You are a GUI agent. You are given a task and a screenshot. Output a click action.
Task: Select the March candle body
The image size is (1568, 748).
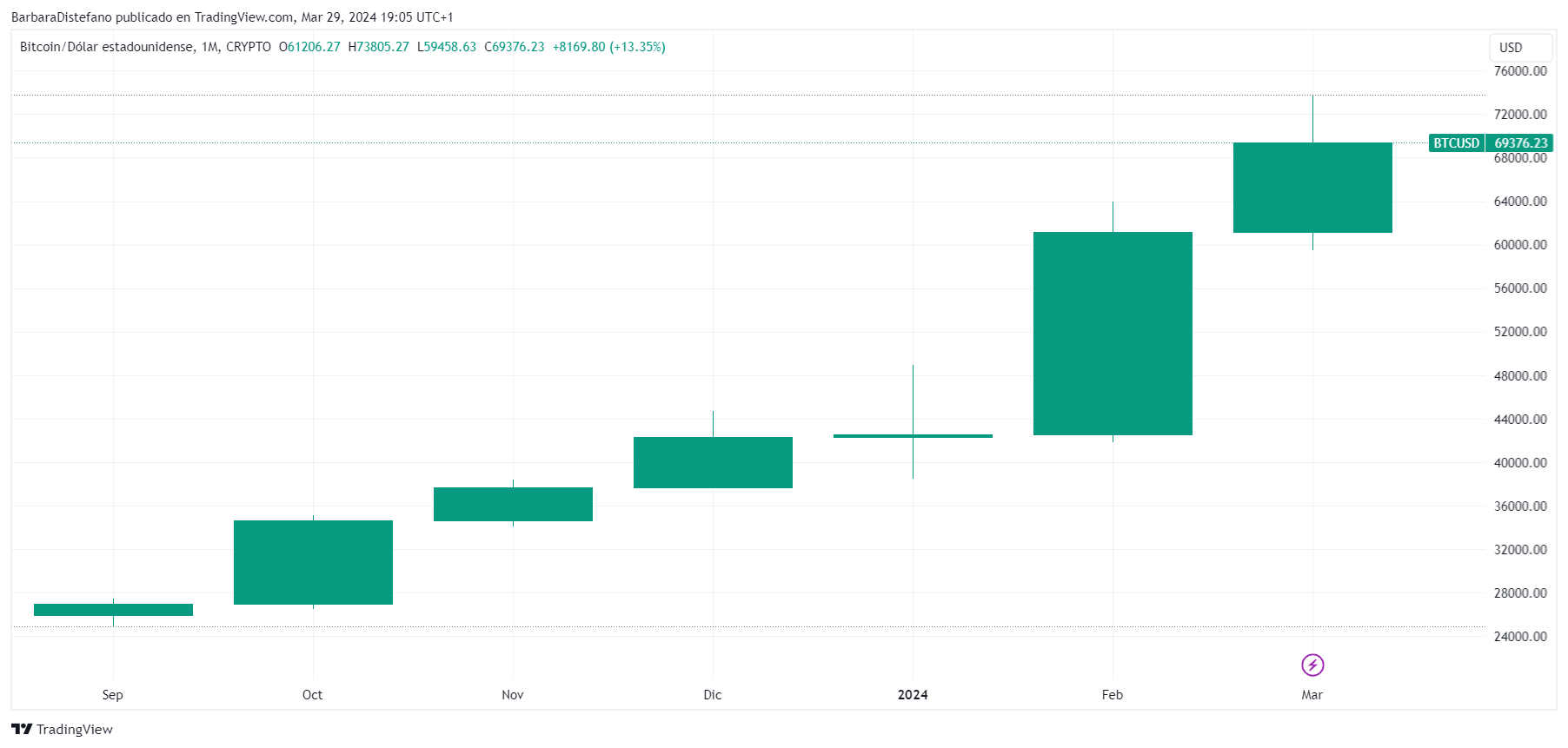(1312, 188)
